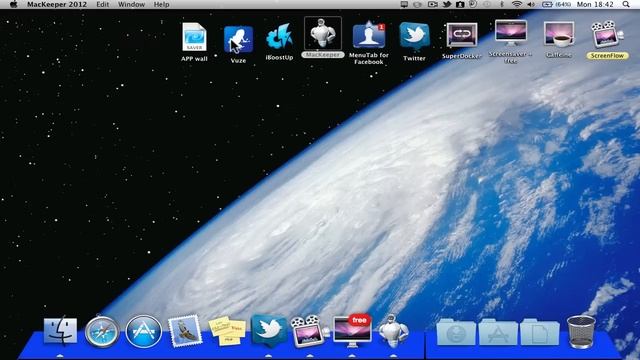This screenshot has width=640, height=360.
Task: Click the MenuTab Facebook menu bar icon
Action: [x=460, y=4]
